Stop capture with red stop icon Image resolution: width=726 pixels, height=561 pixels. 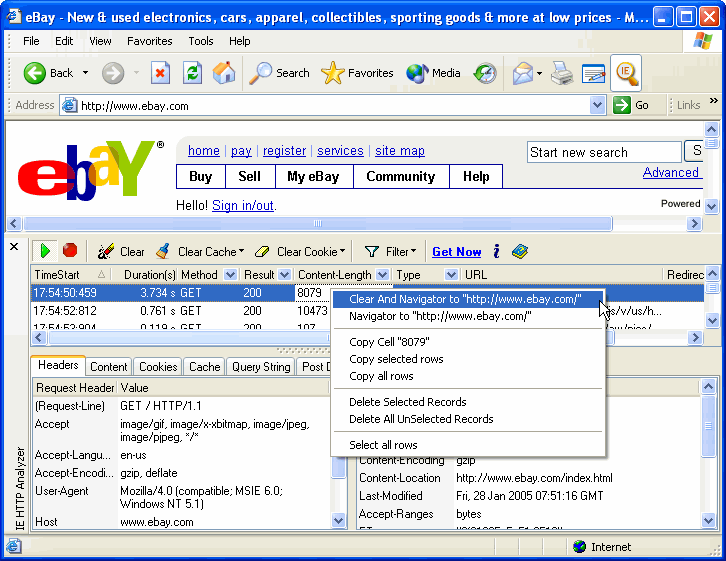(x=70, y=250)
